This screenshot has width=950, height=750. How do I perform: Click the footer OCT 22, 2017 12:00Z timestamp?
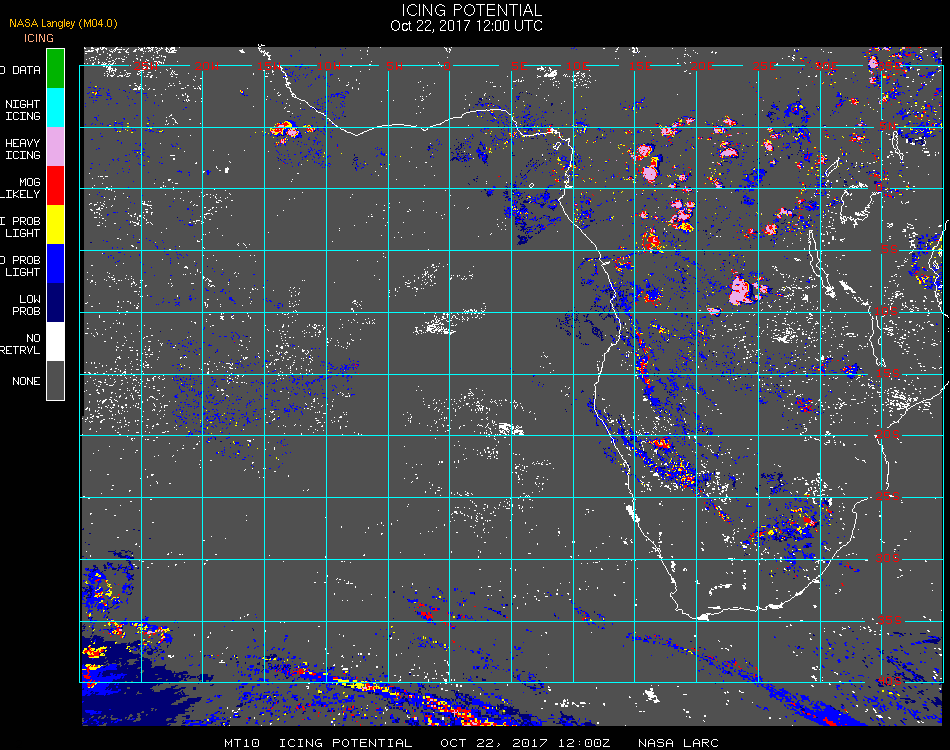(525, 743)
